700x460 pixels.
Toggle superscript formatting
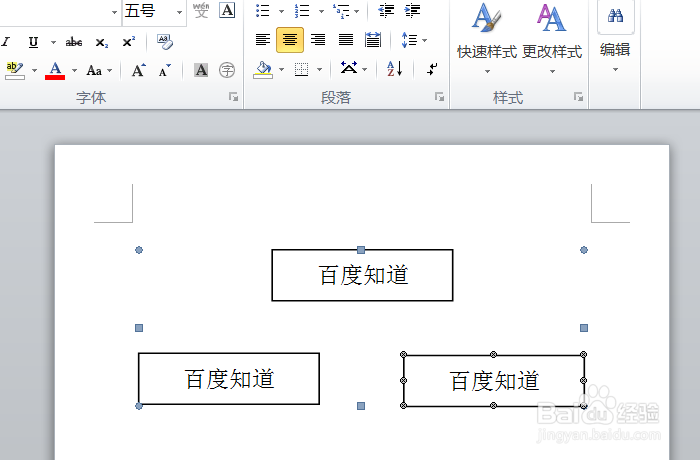tap(129, 42)
